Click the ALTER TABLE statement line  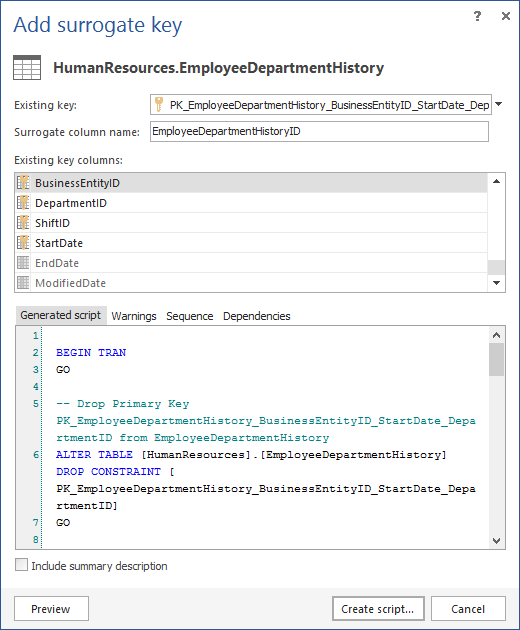point(251,454)
